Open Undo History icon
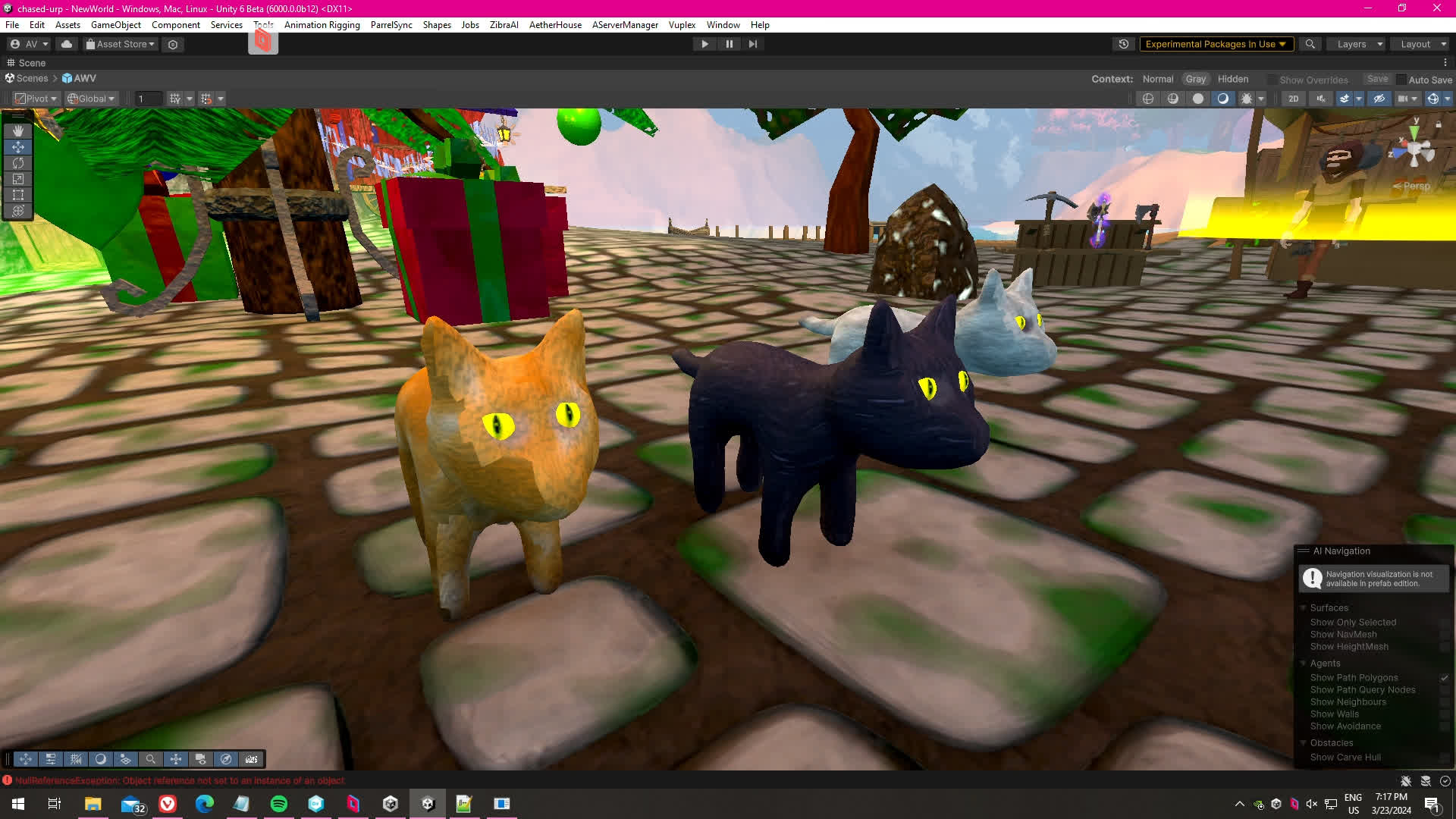 (1124, 44)
